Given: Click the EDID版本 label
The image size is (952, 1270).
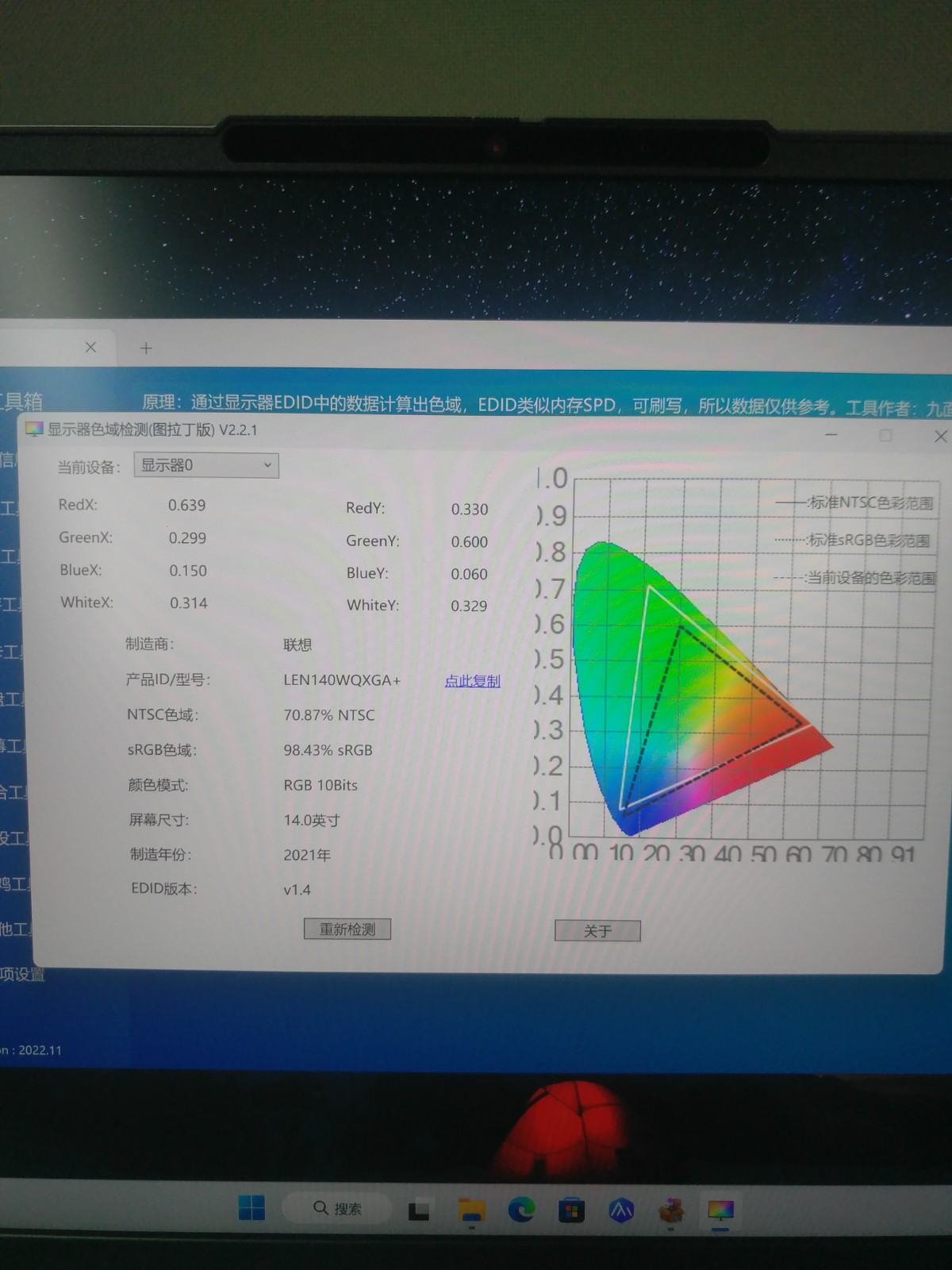Looking at the screenshot, I should (164, 889).
